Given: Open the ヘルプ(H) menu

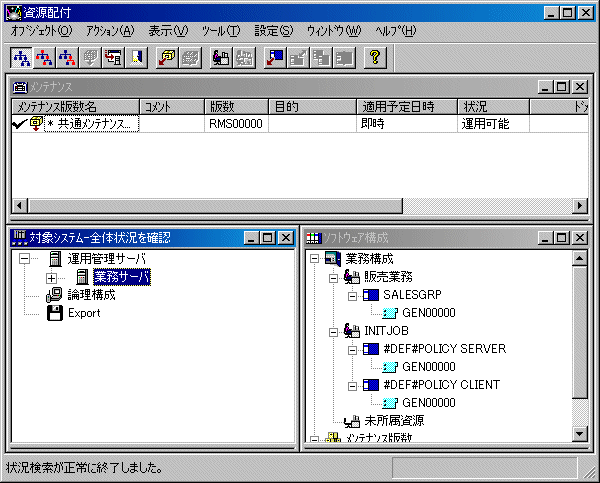Looking at the screenshot, I should tap(396, 31).
